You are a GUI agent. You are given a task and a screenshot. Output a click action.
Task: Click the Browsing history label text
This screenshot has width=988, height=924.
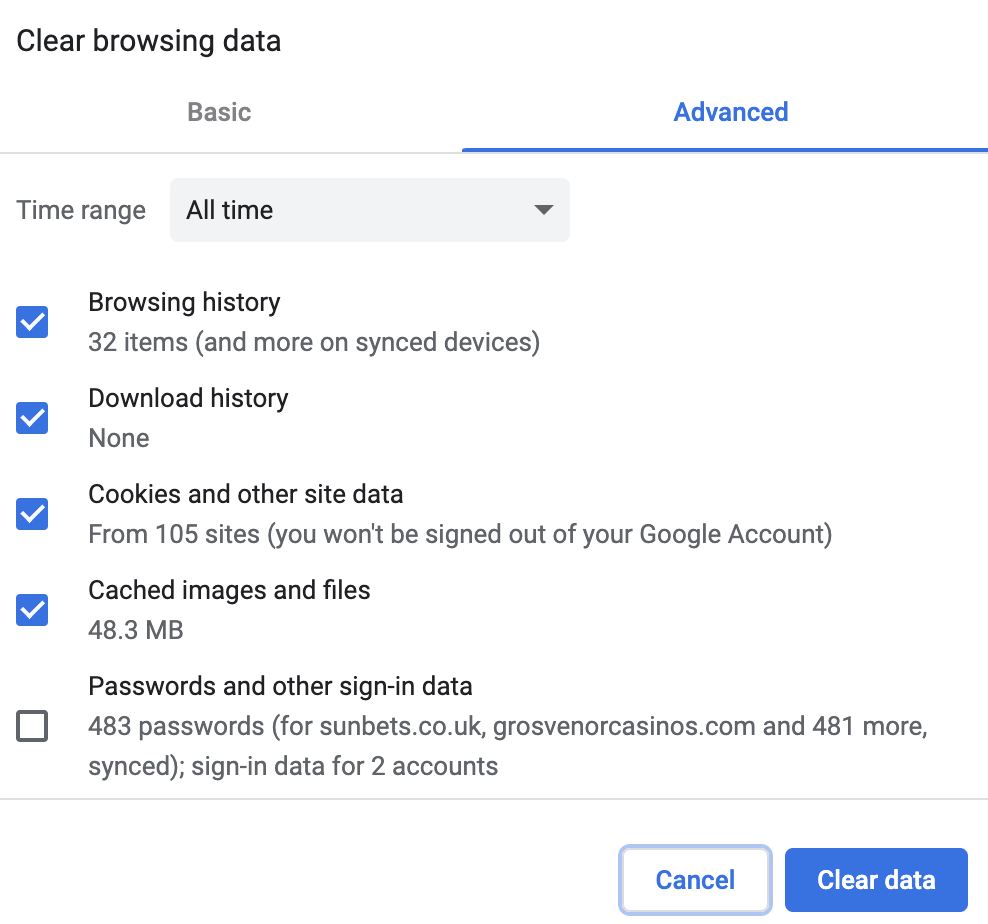point(185,303)
